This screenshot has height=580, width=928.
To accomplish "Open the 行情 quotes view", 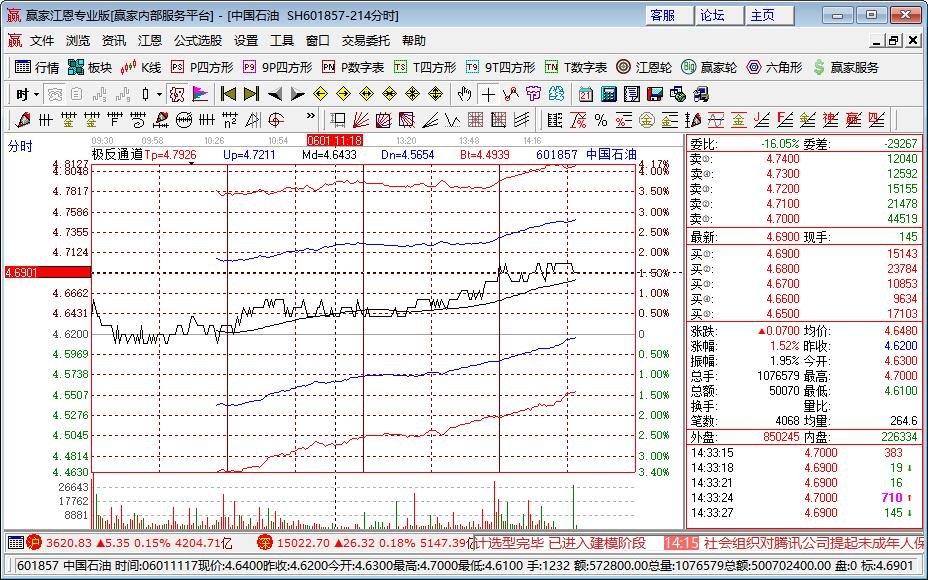I will (37, 67).
